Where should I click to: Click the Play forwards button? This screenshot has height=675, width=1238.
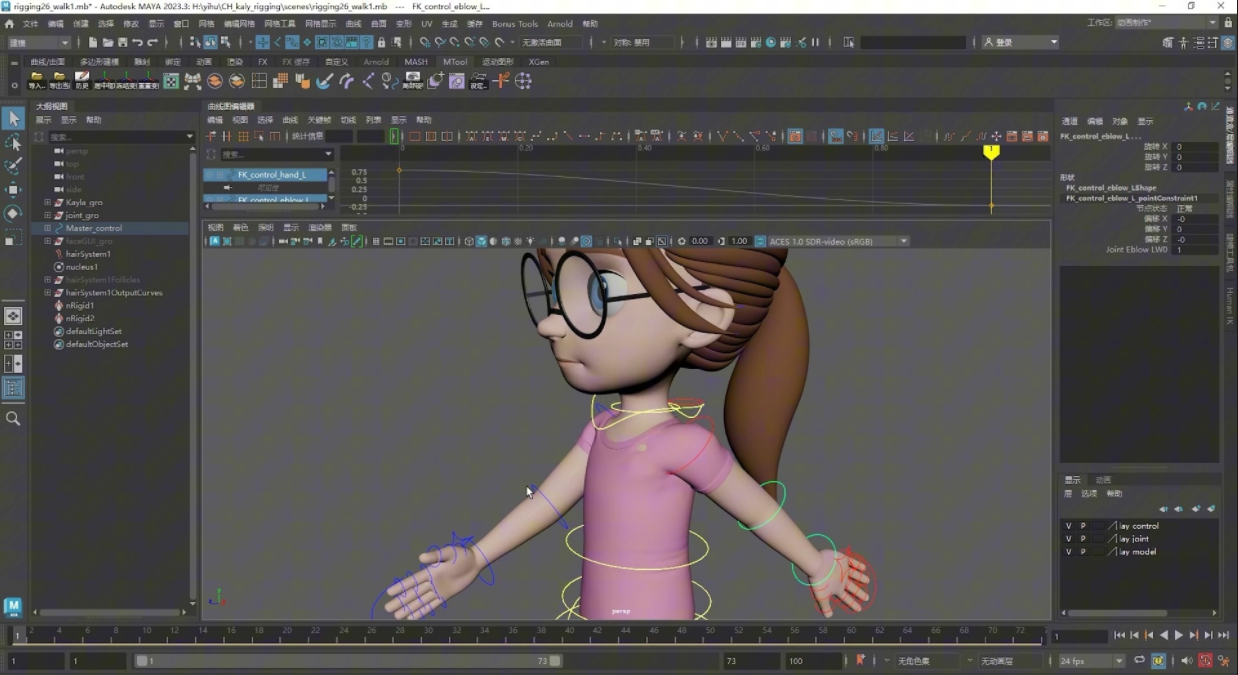(x=1179, y=635)
